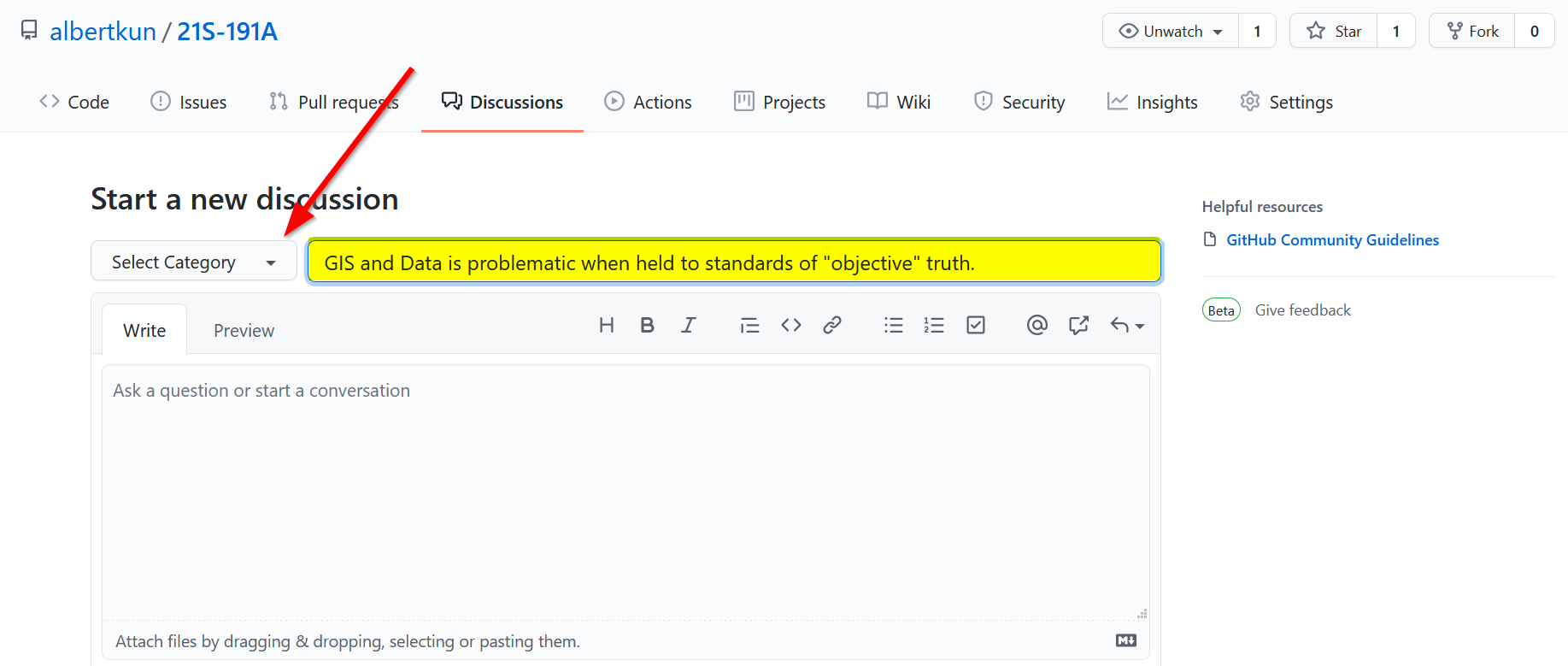Open saved replies arrow dropdown
This screenshot has width=1568, height=666.
point(1127,325)
